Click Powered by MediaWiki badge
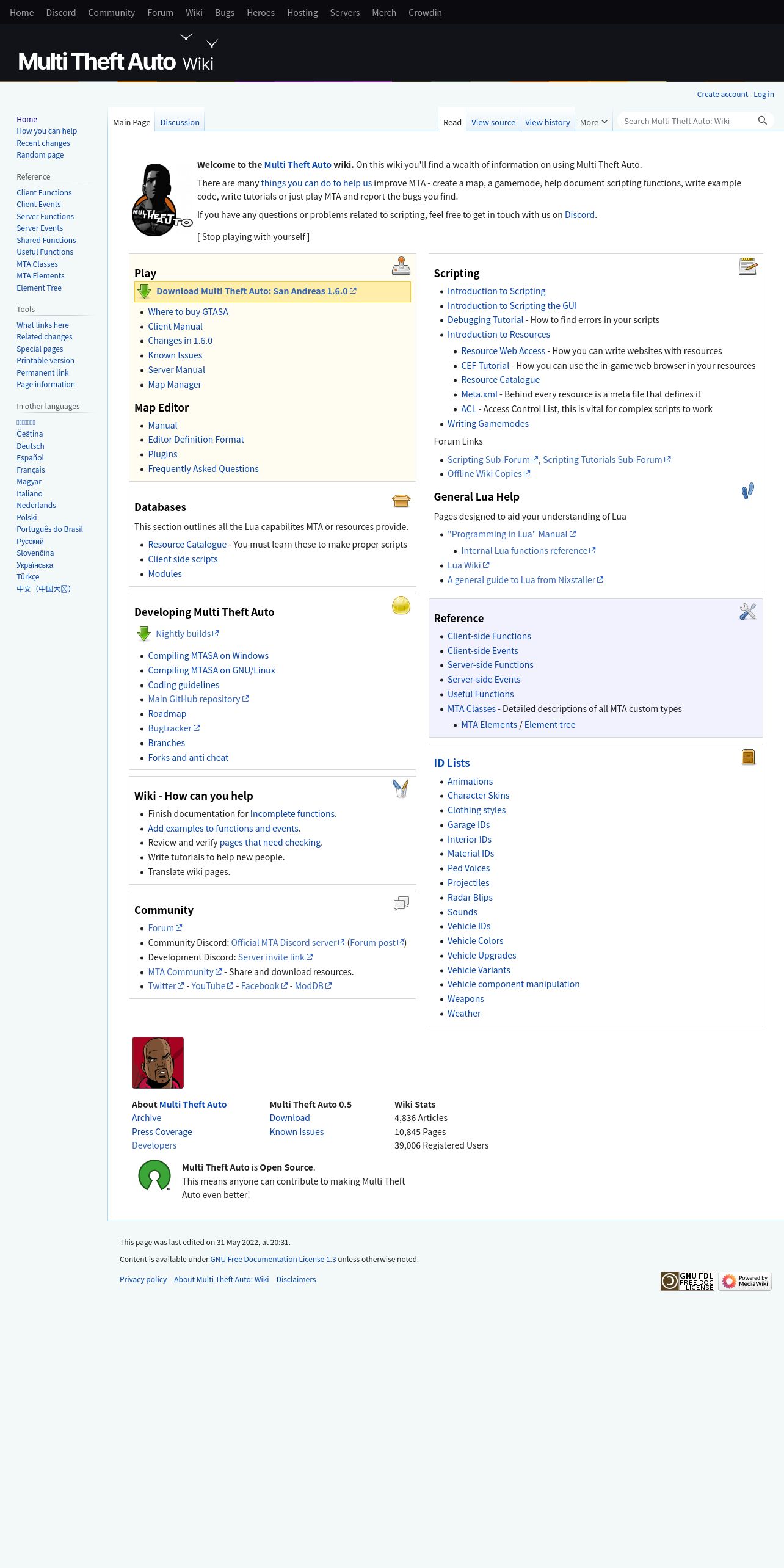The image size is (784, 1568). pyautogui.click(x=745, y=1280)
